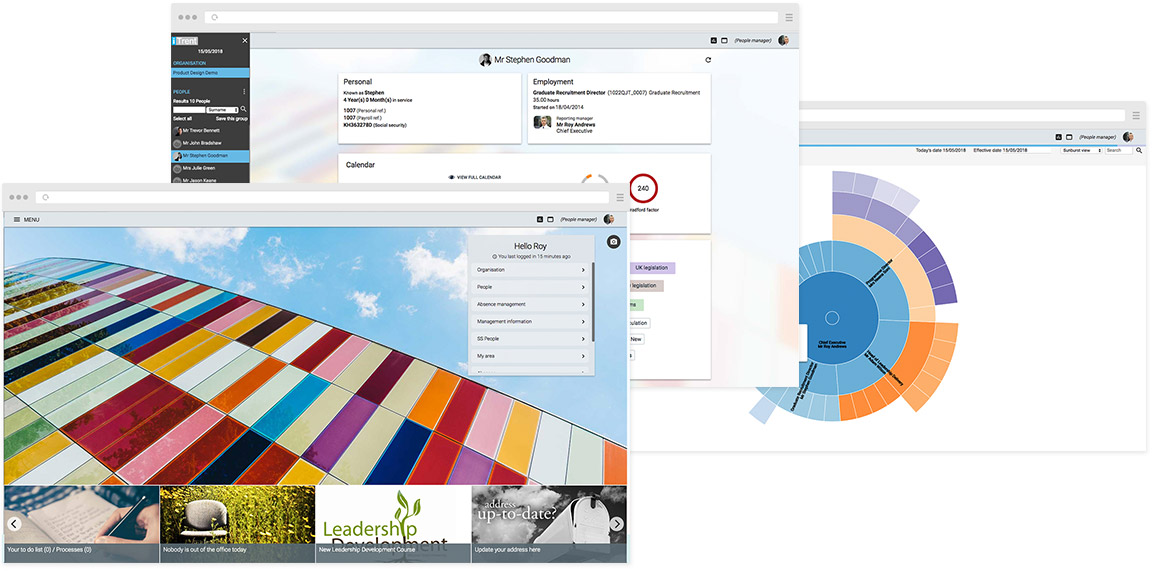Click the ORGANISATION heading in sidebar
The image size is (1154, 571).
click(189, 63)
